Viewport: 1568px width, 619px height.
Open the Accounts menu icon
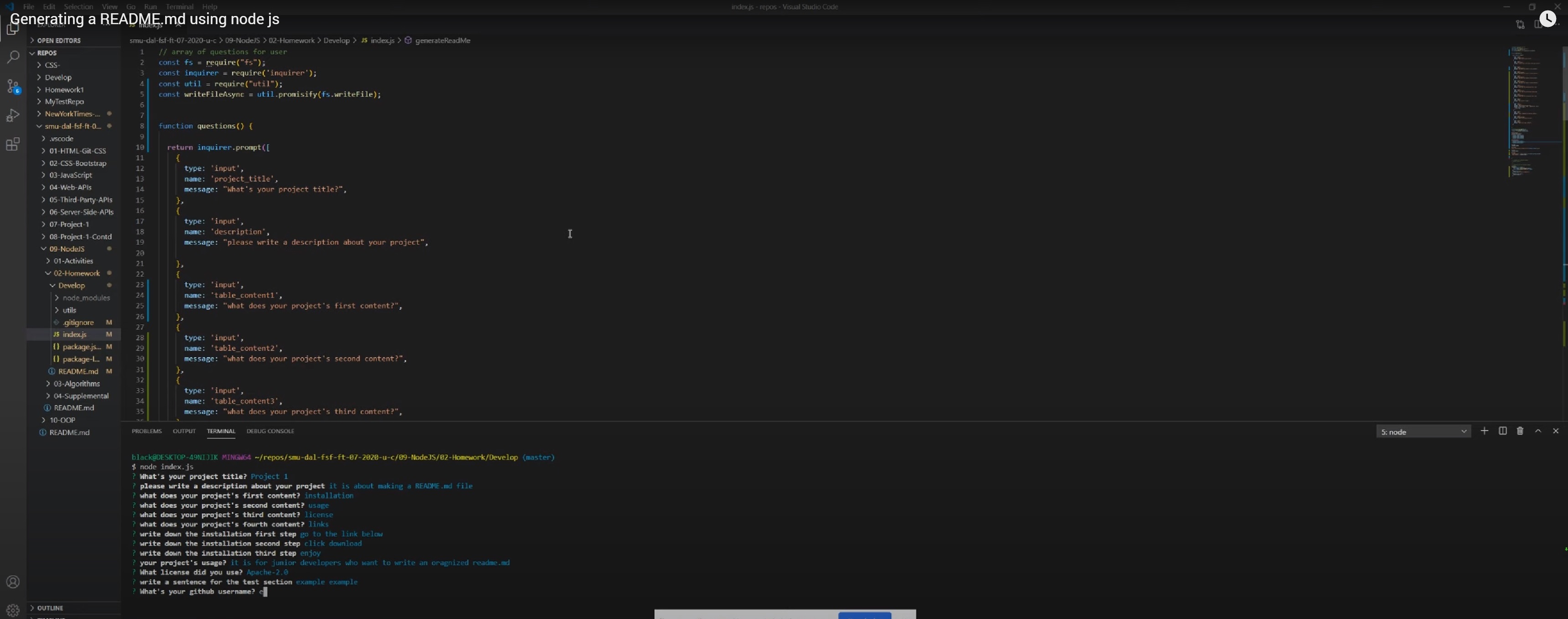13,582
